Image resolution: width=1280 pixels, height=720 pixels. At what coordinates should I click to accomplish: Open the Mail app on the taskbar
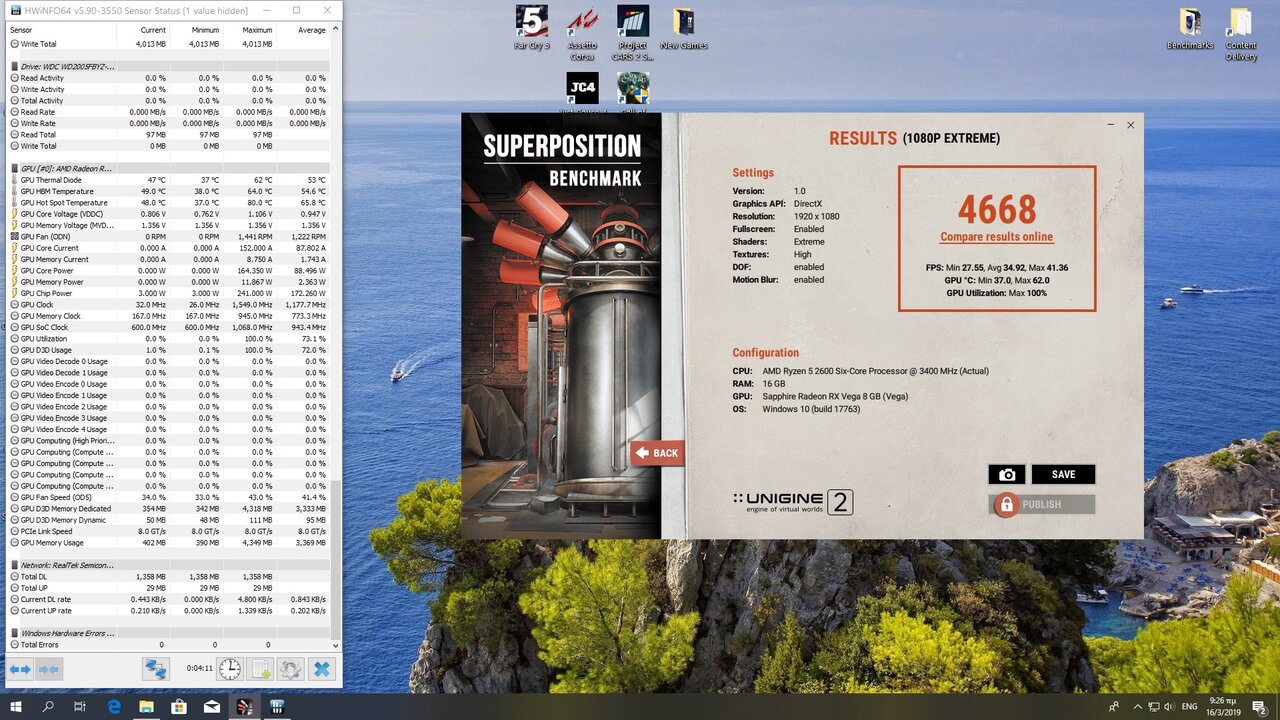tap(211, 707)
